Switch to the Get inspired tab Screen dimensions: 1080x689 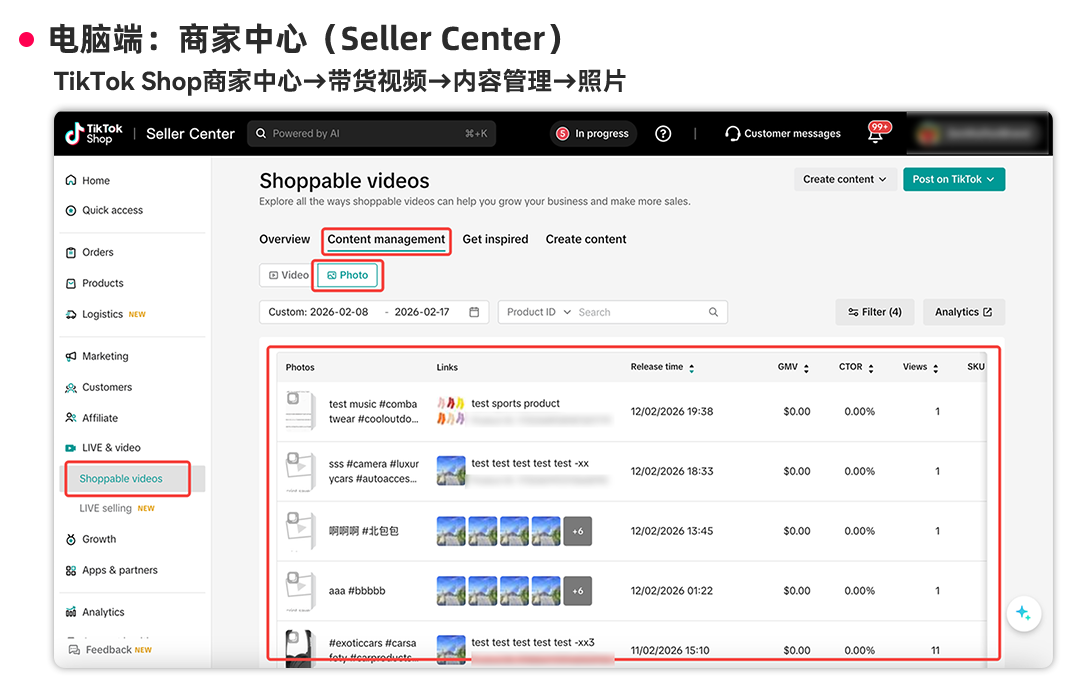point(495,239)
